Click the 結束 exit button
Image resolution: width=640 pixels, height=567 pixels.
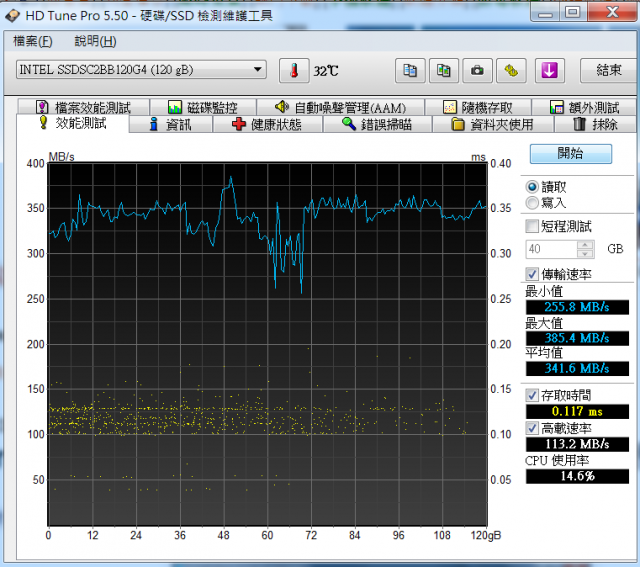click(609, 71)
